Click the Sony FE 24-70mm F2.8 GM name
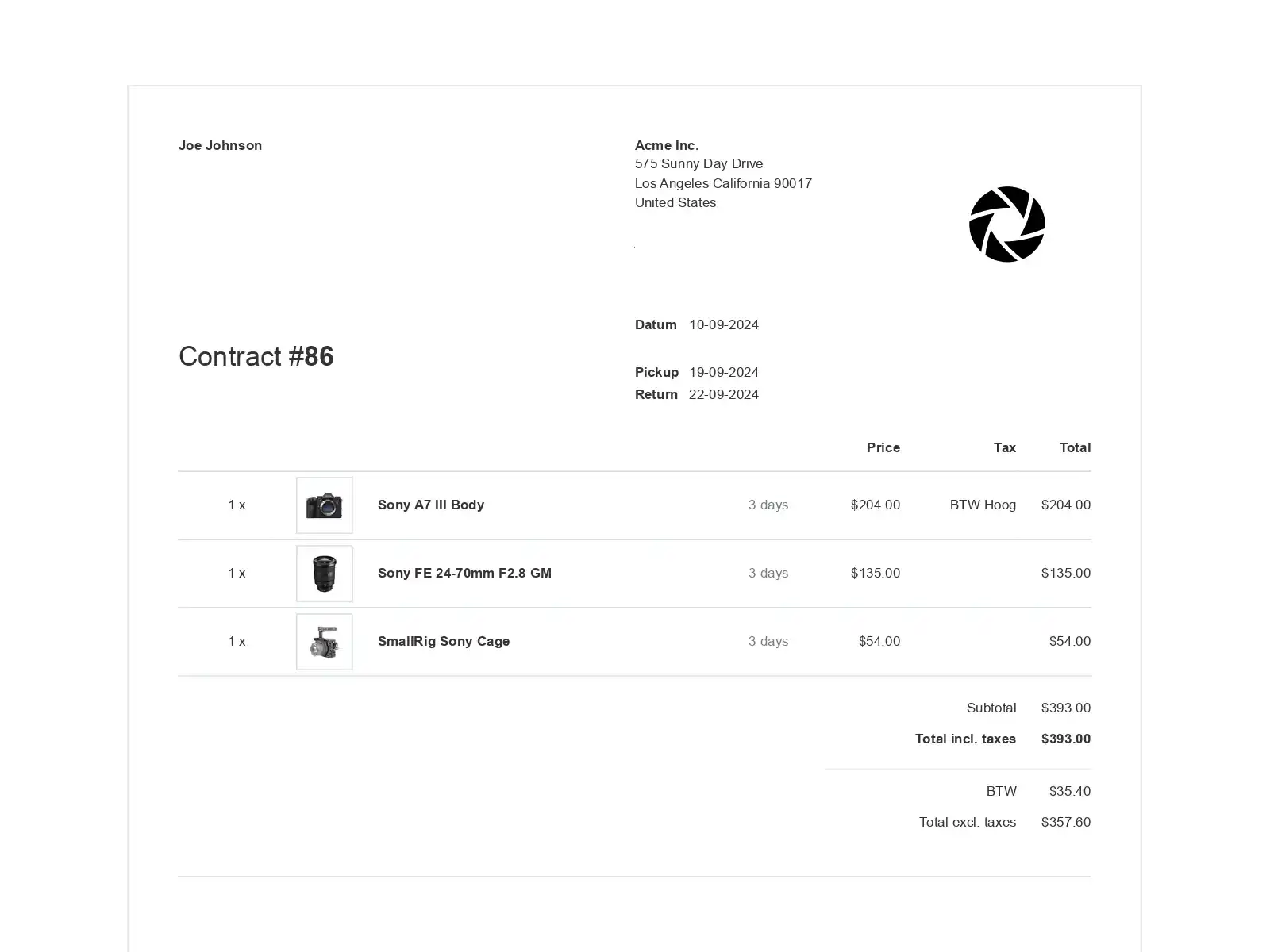 pos(464,573)
